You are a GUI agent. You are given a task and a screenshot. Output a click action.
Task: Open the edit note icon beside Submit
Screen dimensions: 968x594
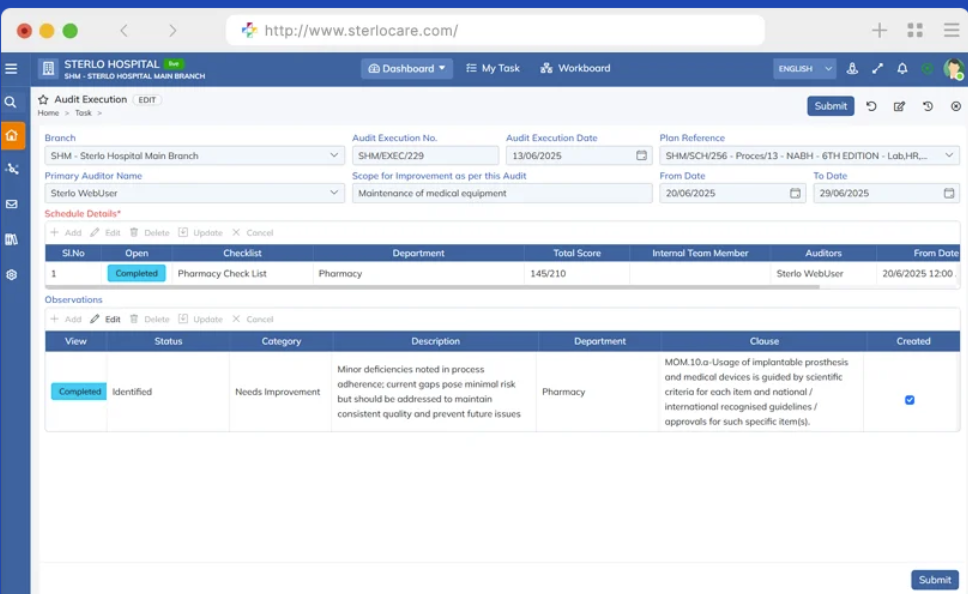click(x=900, y=106)
